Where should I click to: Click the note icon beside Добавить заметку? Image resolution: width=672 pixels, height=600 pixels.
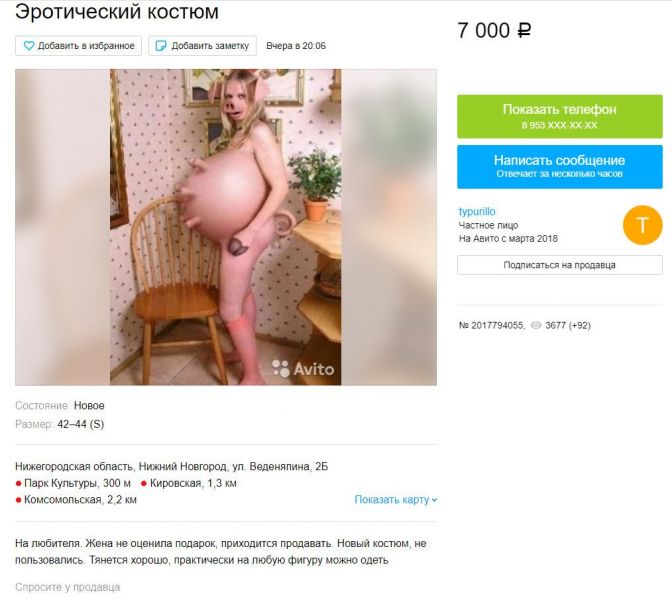click(161, 46)
